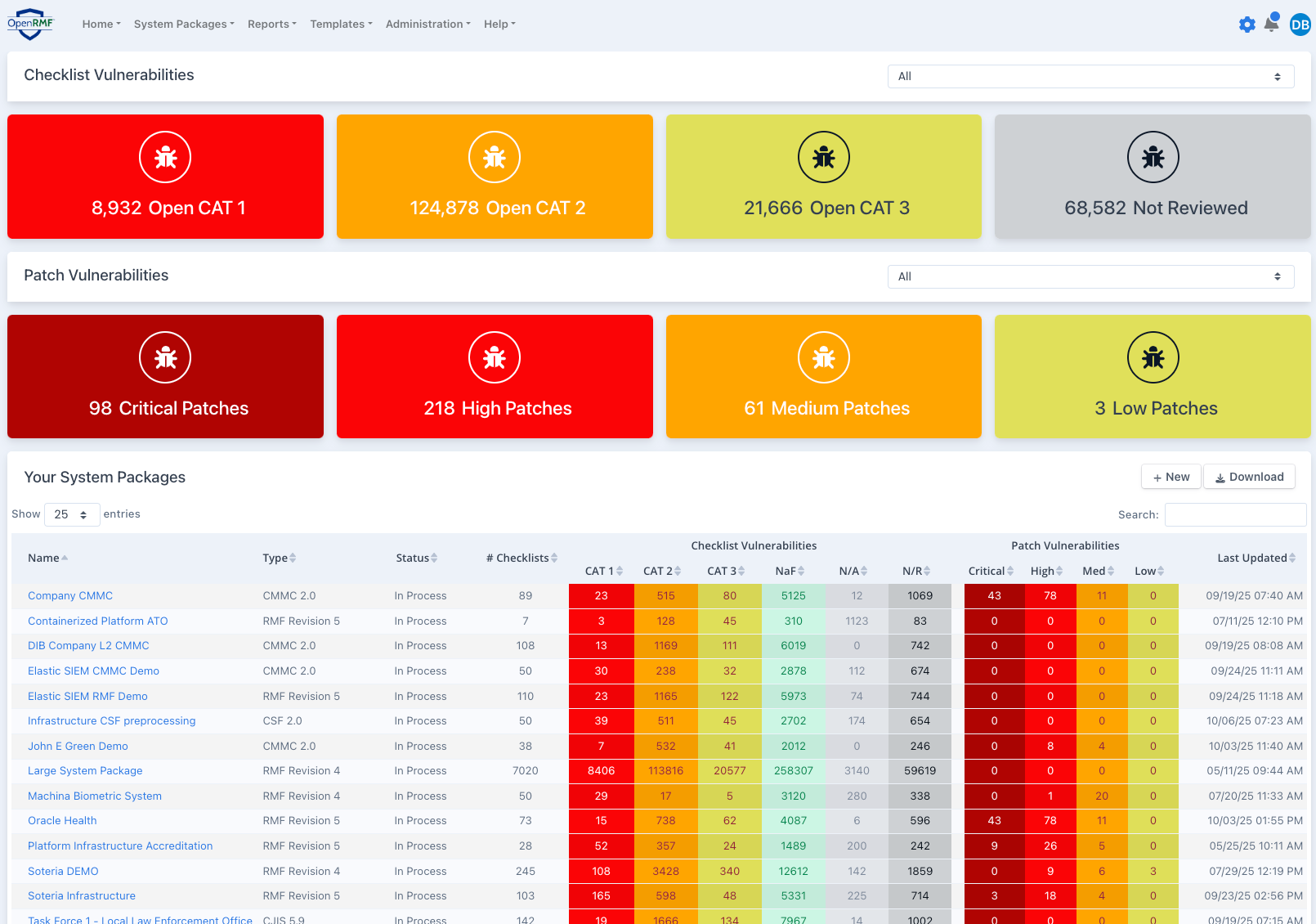Click the red Critical count for Company CMMC

coord(994,595)
